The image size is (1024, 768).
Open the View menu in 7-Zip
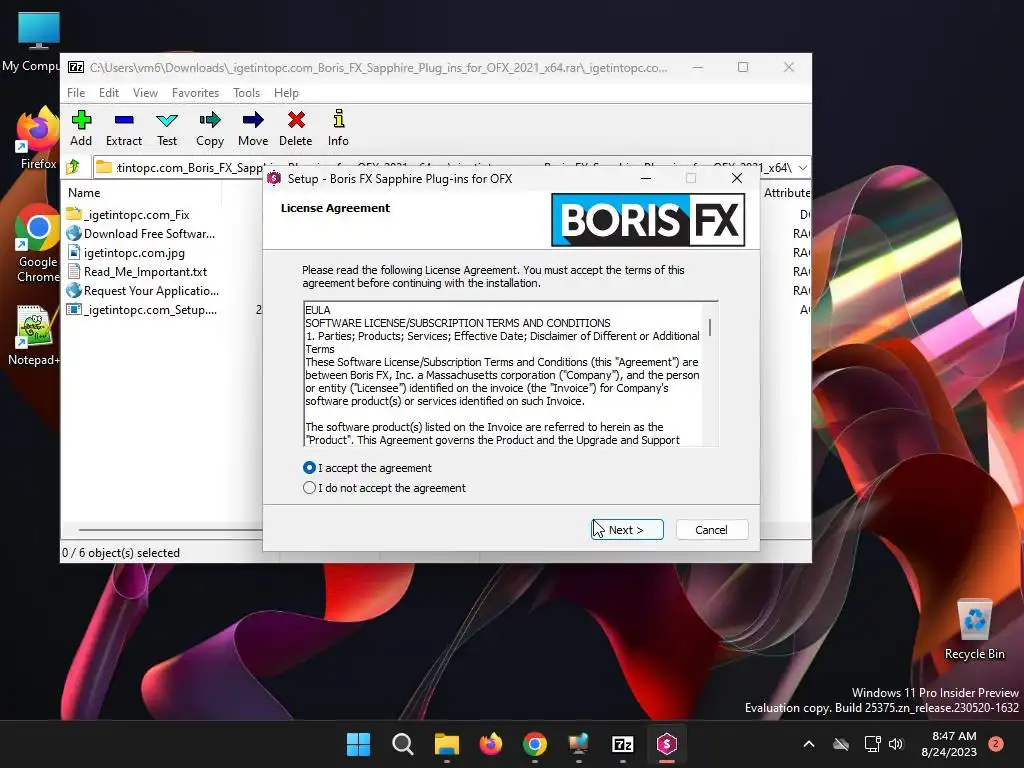coord(145,93)
